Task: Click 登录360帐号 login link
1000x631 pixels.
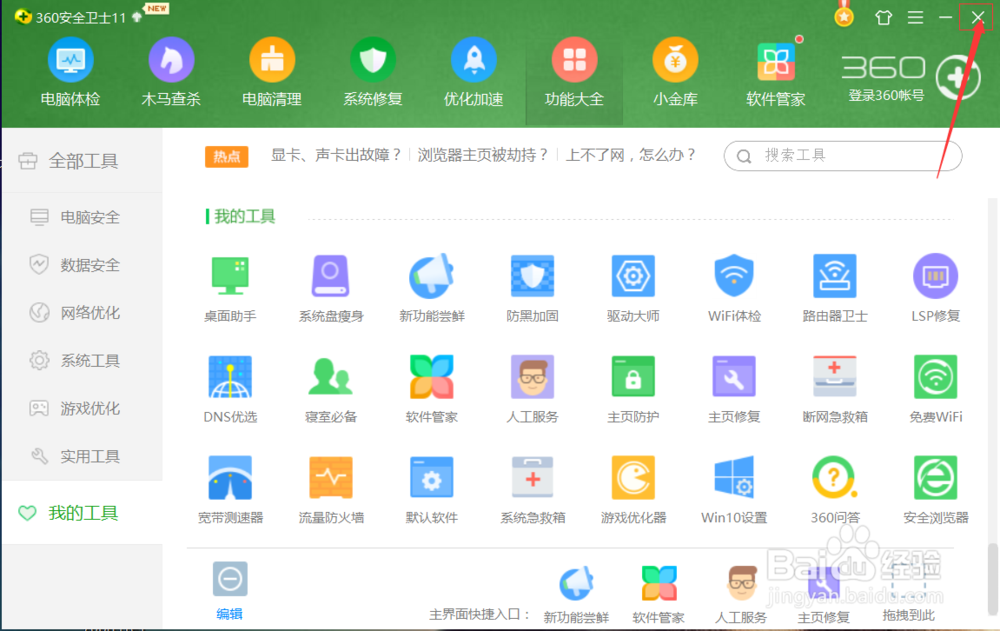Action: pyautogui.click(x=886, y=96)
